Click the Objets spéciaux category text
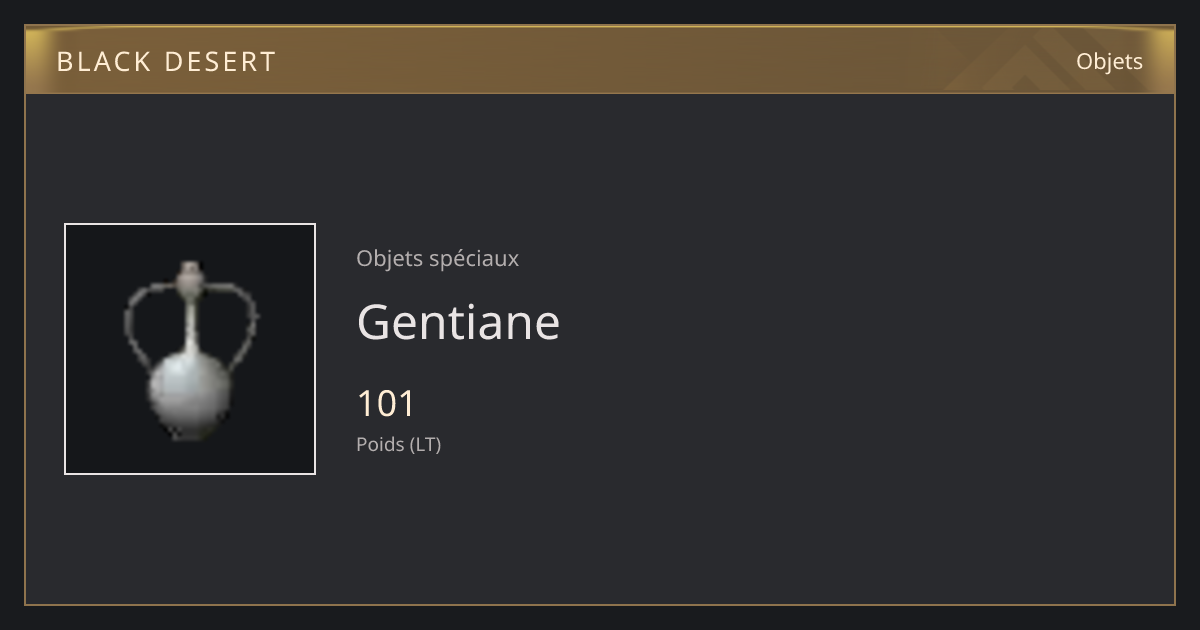The image size is (1200, 630). pyautogui.click(x=437, y=259)
